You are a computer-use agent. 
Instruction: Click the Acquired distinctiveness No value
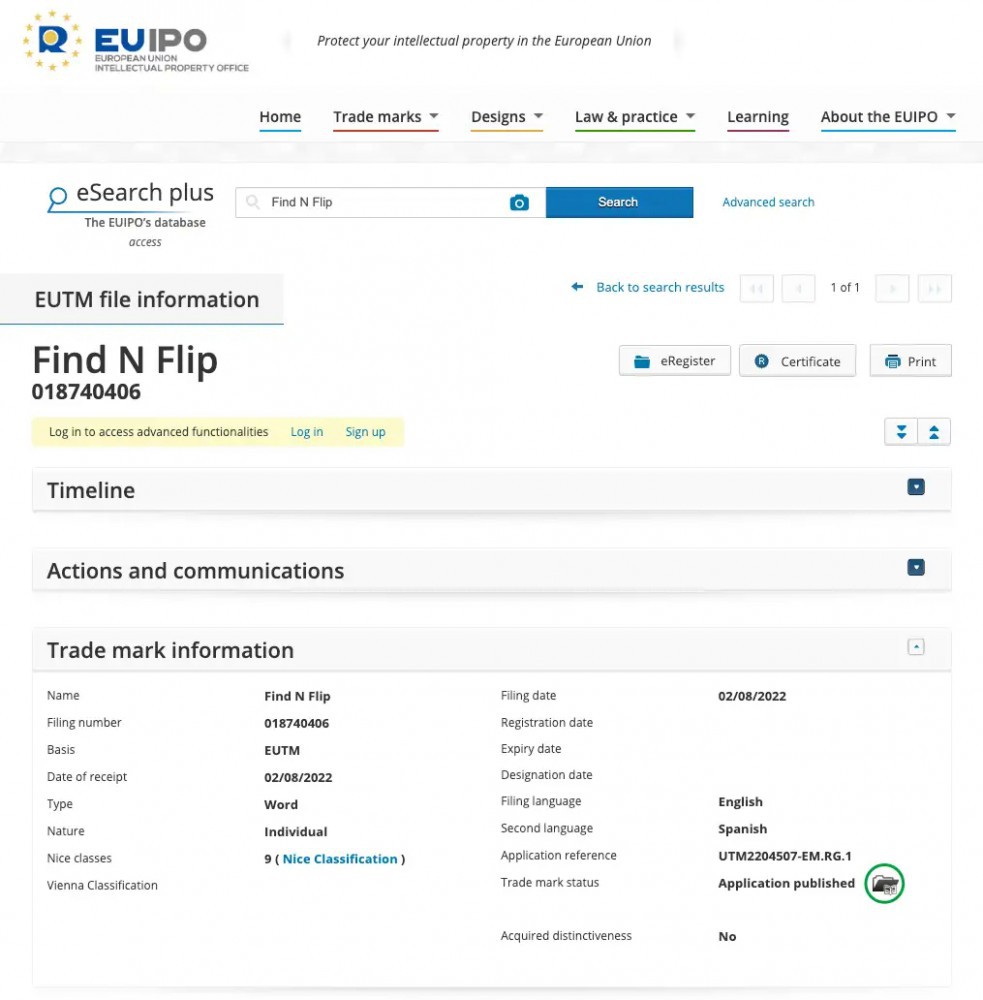pyautogui.click(x=727, y=937)
